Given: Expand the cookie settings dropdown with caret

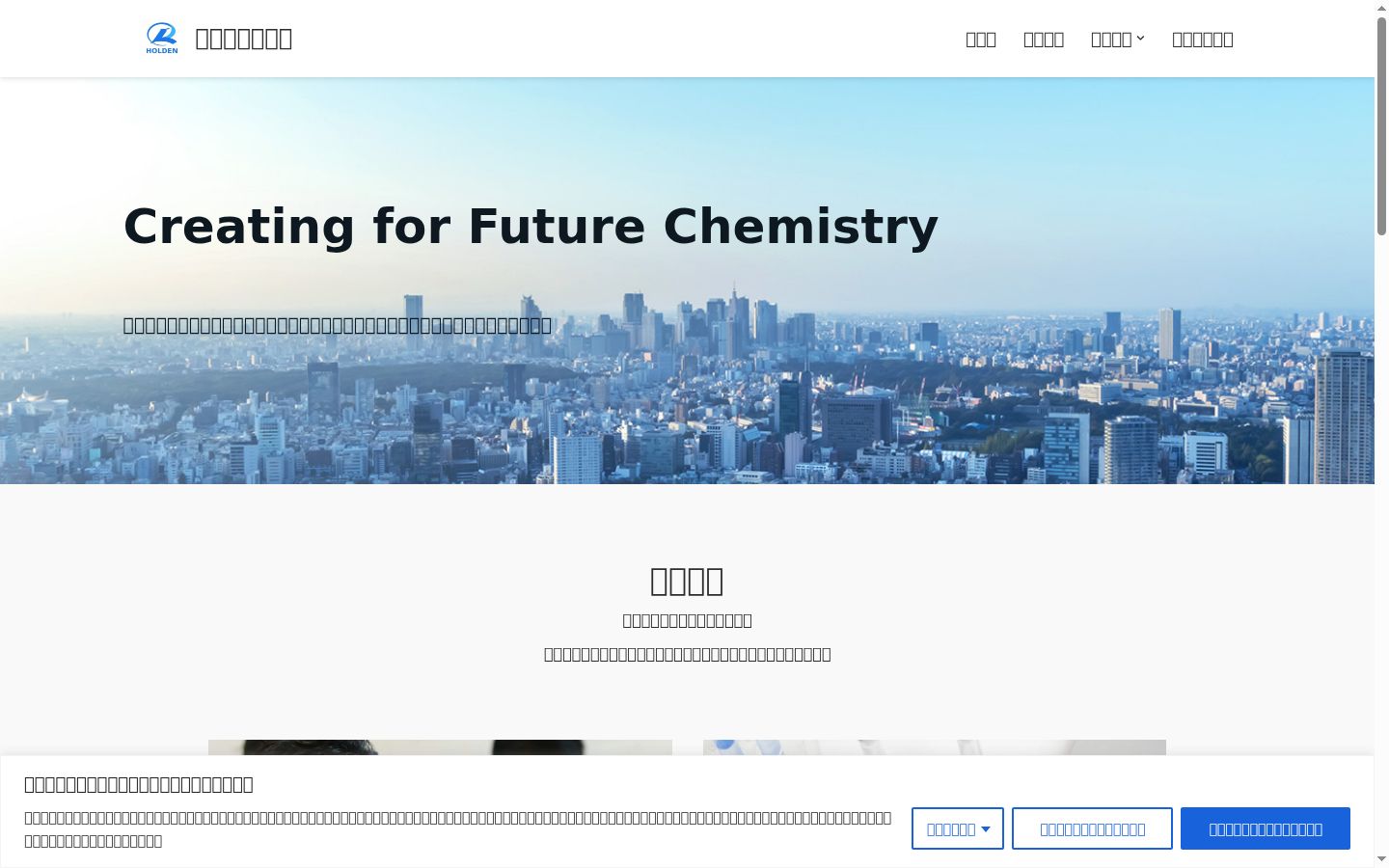Looking at the screenshot, I should pos(958,828).
